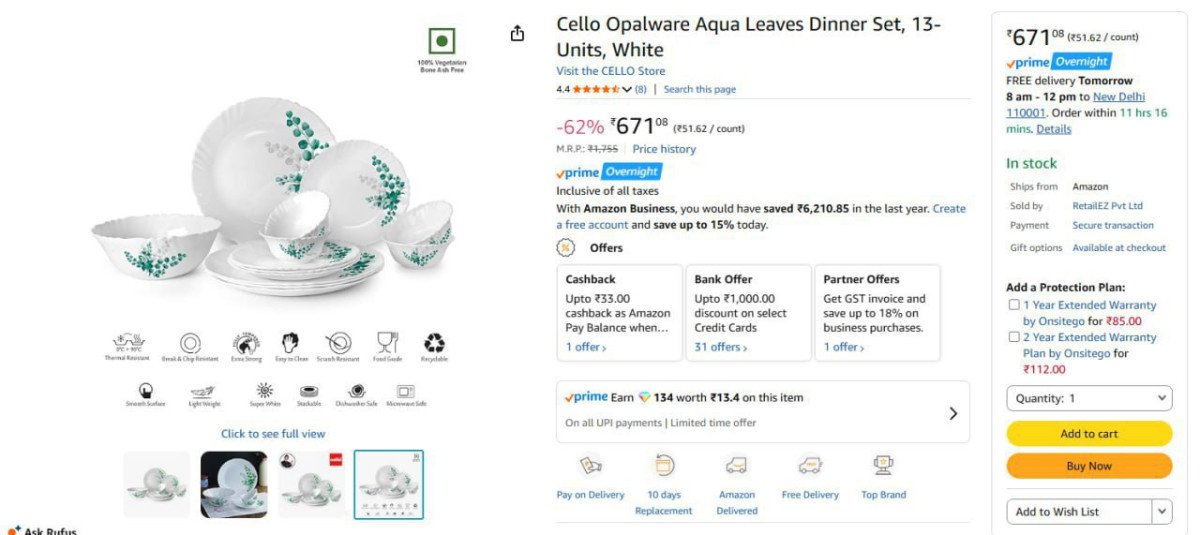Visit the CELLO Store link
The width and height of the screenshot is (1200, 535).
pyautogui.click(x=611, y=71)
